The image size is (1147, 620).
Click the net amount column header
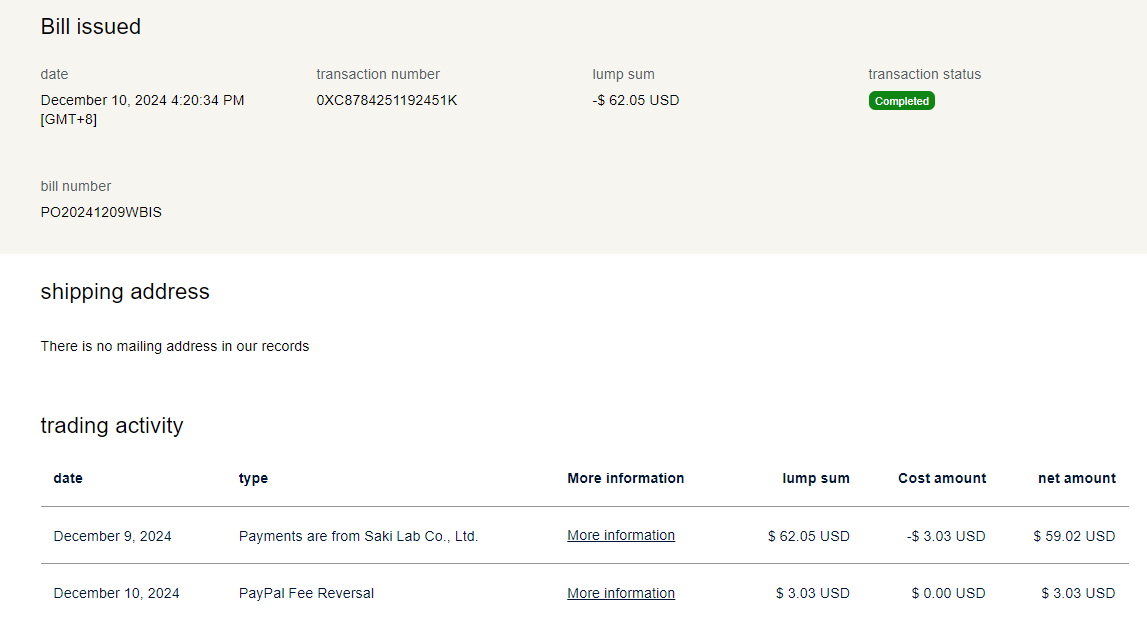[x=1076, y=478]
